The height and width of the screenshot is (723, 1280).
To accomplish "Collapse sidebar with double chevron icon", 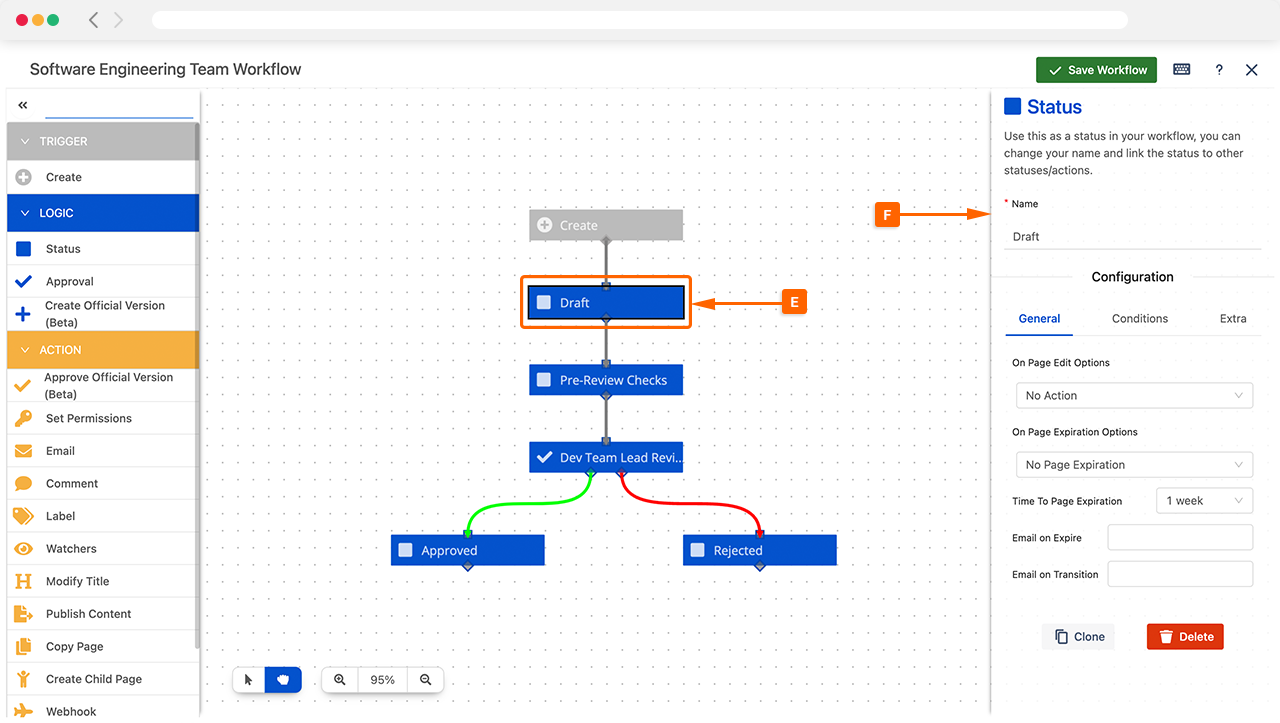I will (x=23, y=105).
